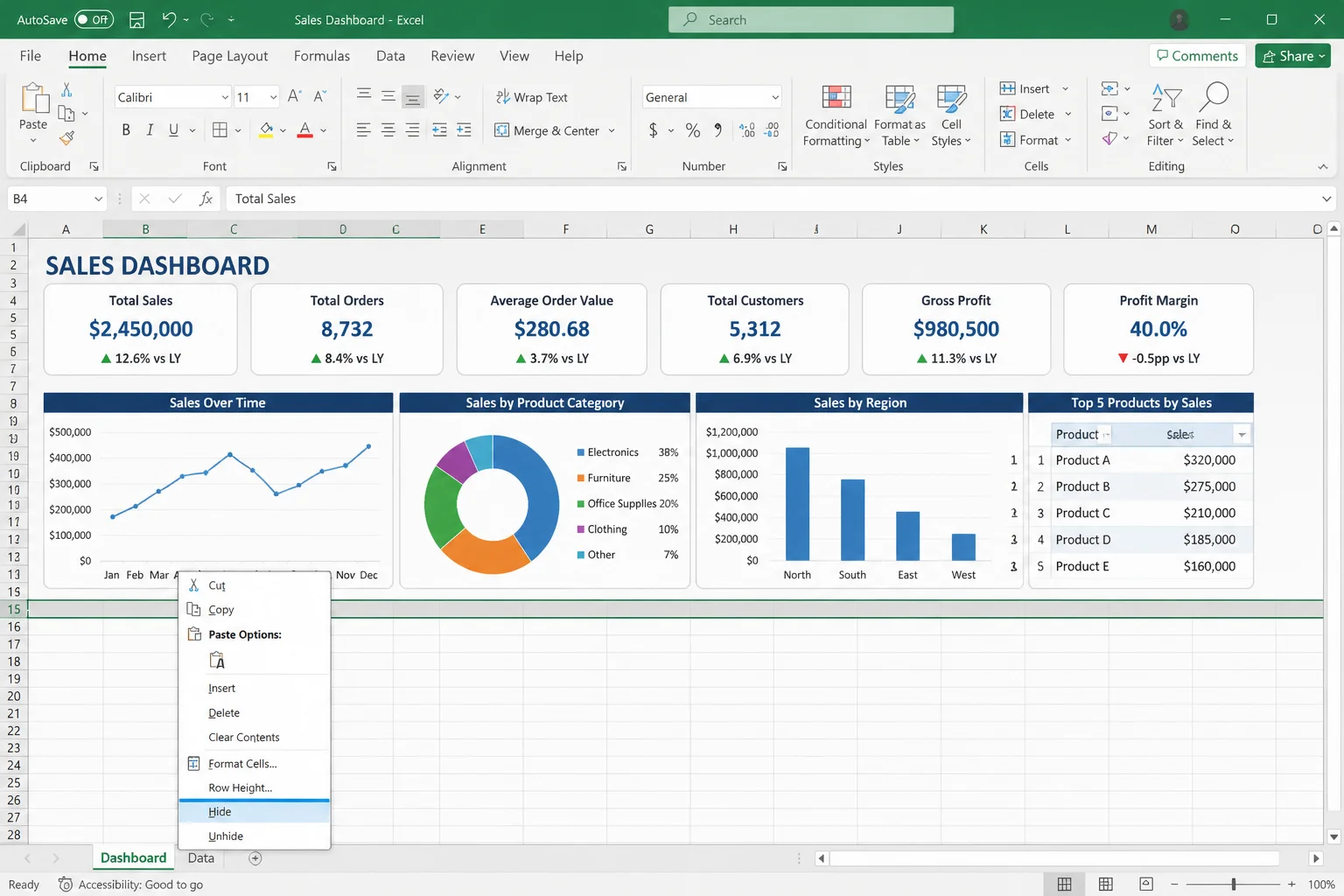This screenshot has height=896, width=1344.
Task: Open the General number format dropdown
Action: click(x=775, y=97)
